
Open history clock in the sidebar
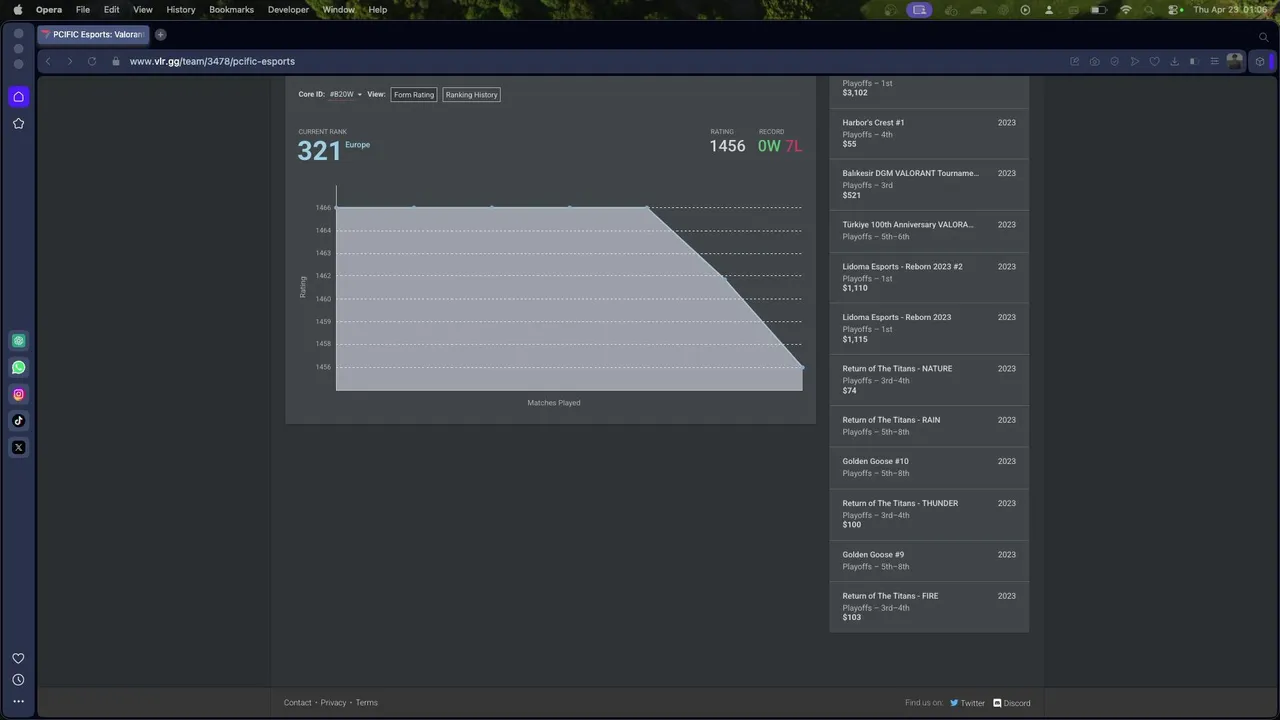[18, 680]
